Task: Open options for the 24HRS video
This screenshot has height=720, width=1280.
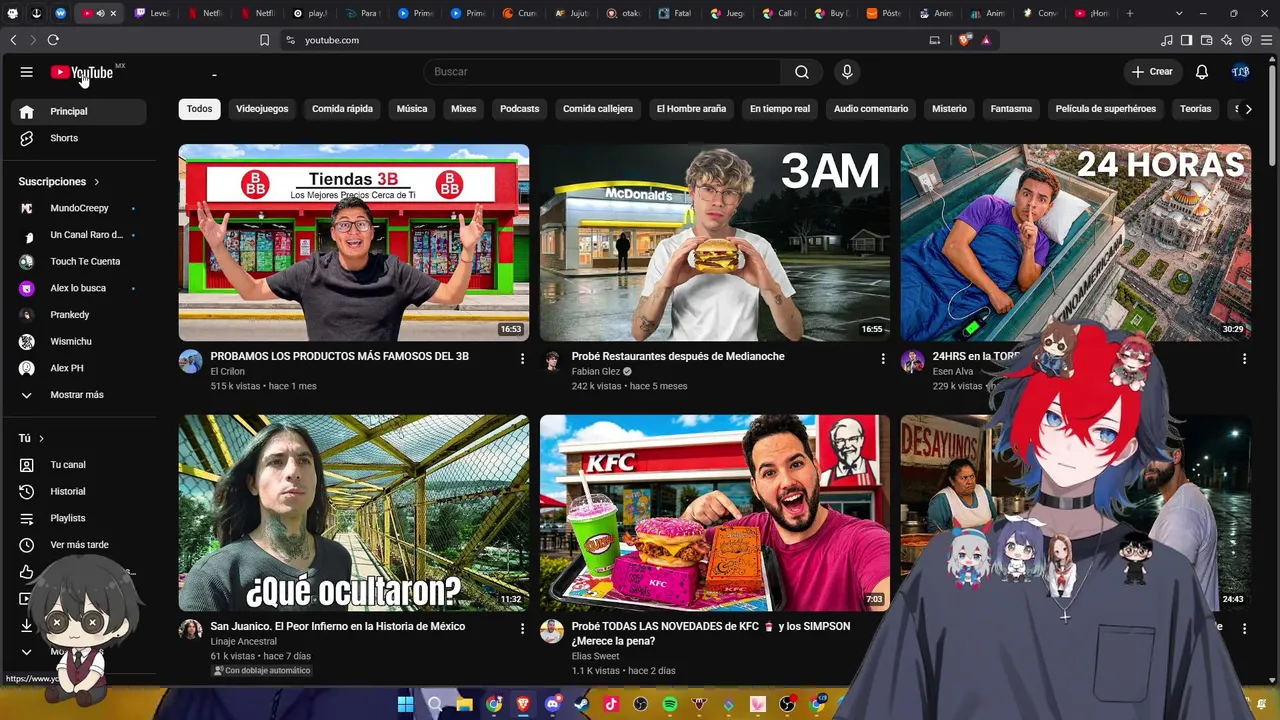Action: 1244,358
